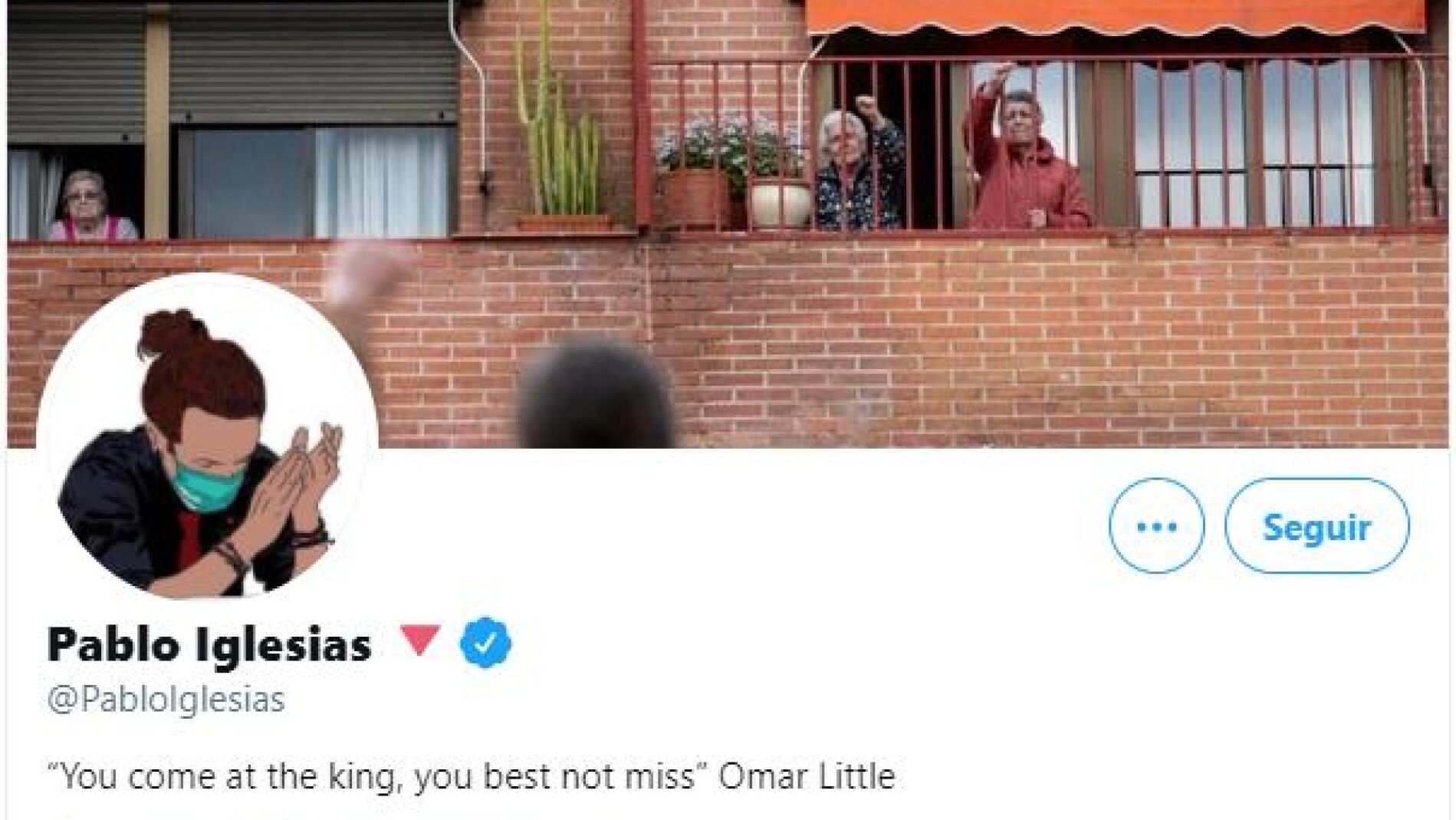
Task: Select the Pablo Iglesias display name
Action: pyautogui.click(x=209, y=644)
